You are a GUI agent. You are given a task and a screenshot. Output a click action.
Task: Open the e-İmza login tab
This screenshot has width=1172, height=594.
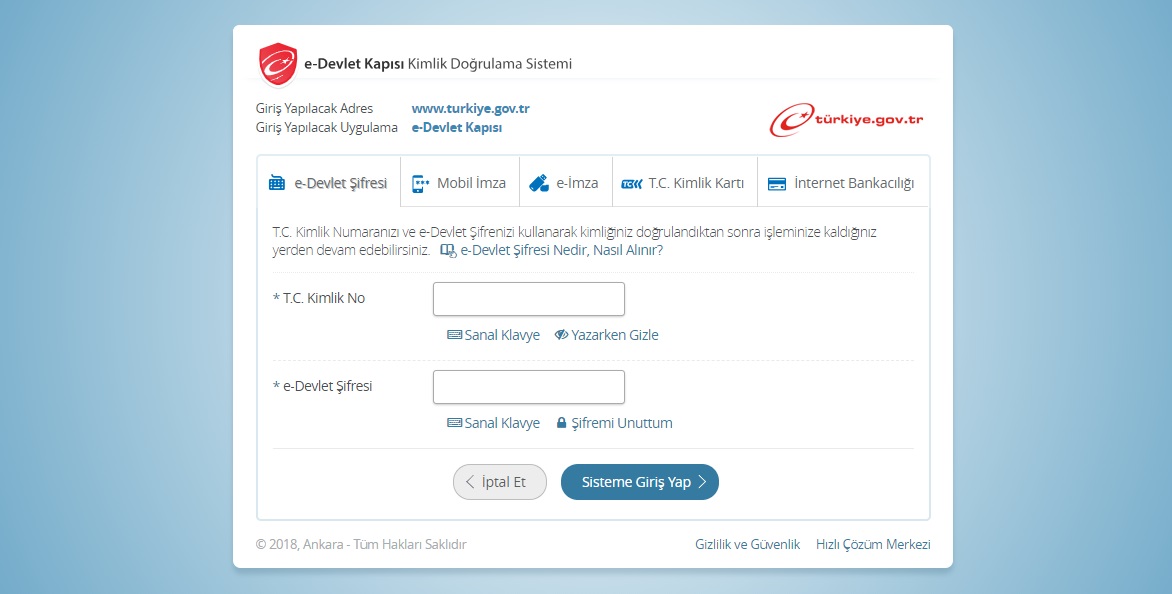point(565,182)
